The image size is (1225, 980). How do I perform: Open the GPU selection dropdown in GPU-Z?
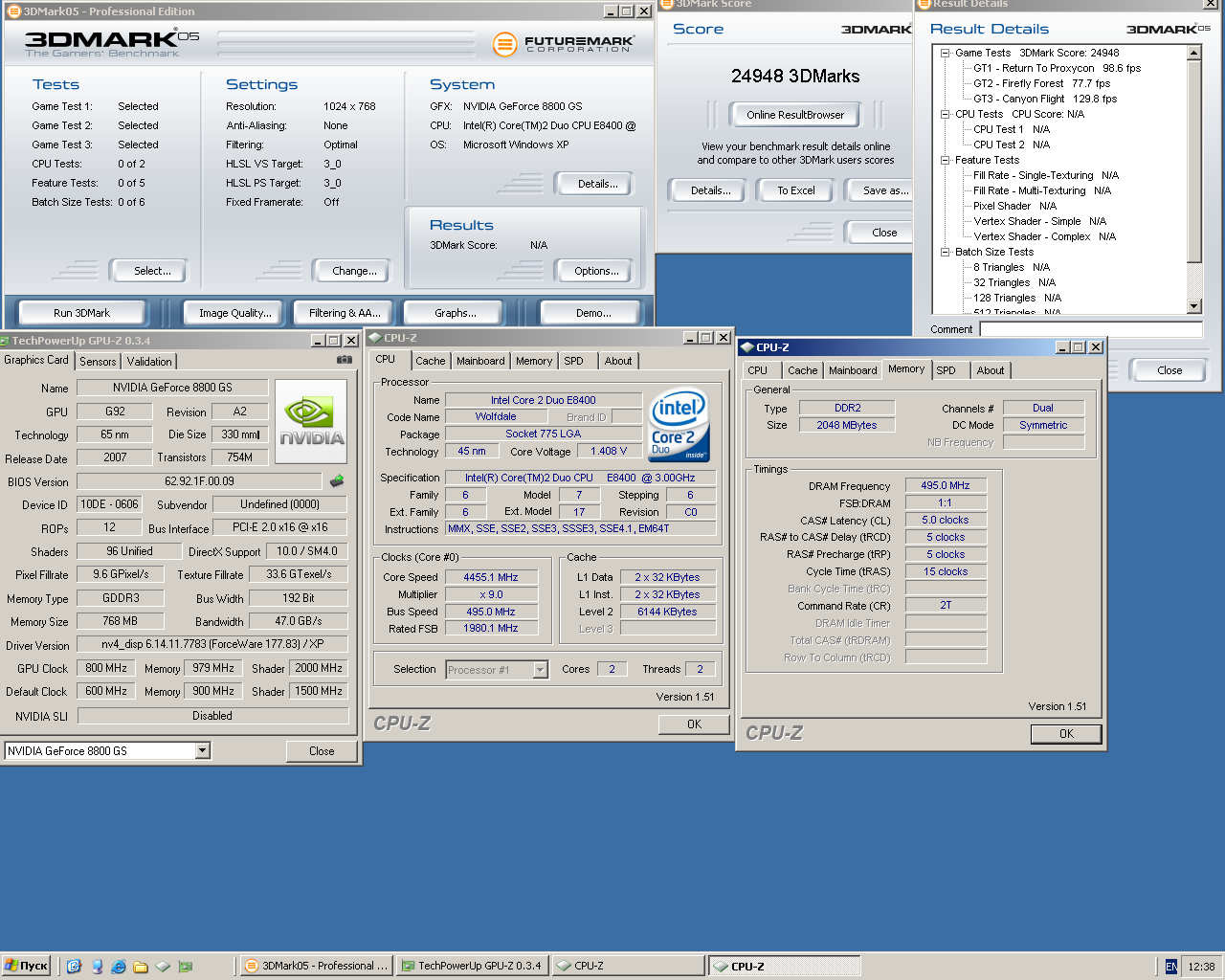[x=202, y=751]
